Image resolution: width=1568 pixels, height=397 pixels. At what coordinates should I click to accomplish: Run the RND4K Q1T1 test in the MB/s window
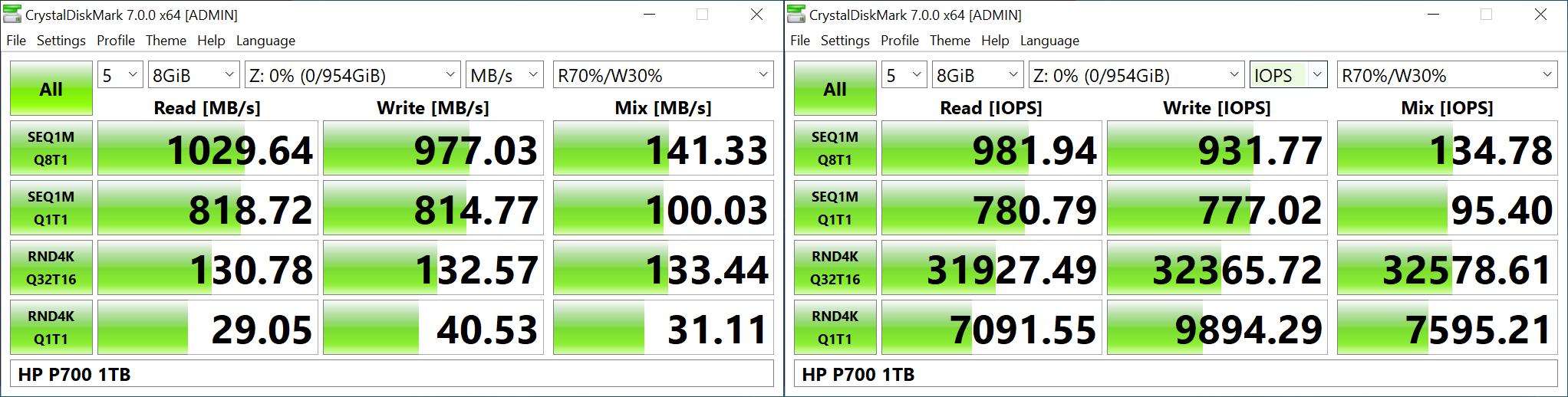click(51, 328)
